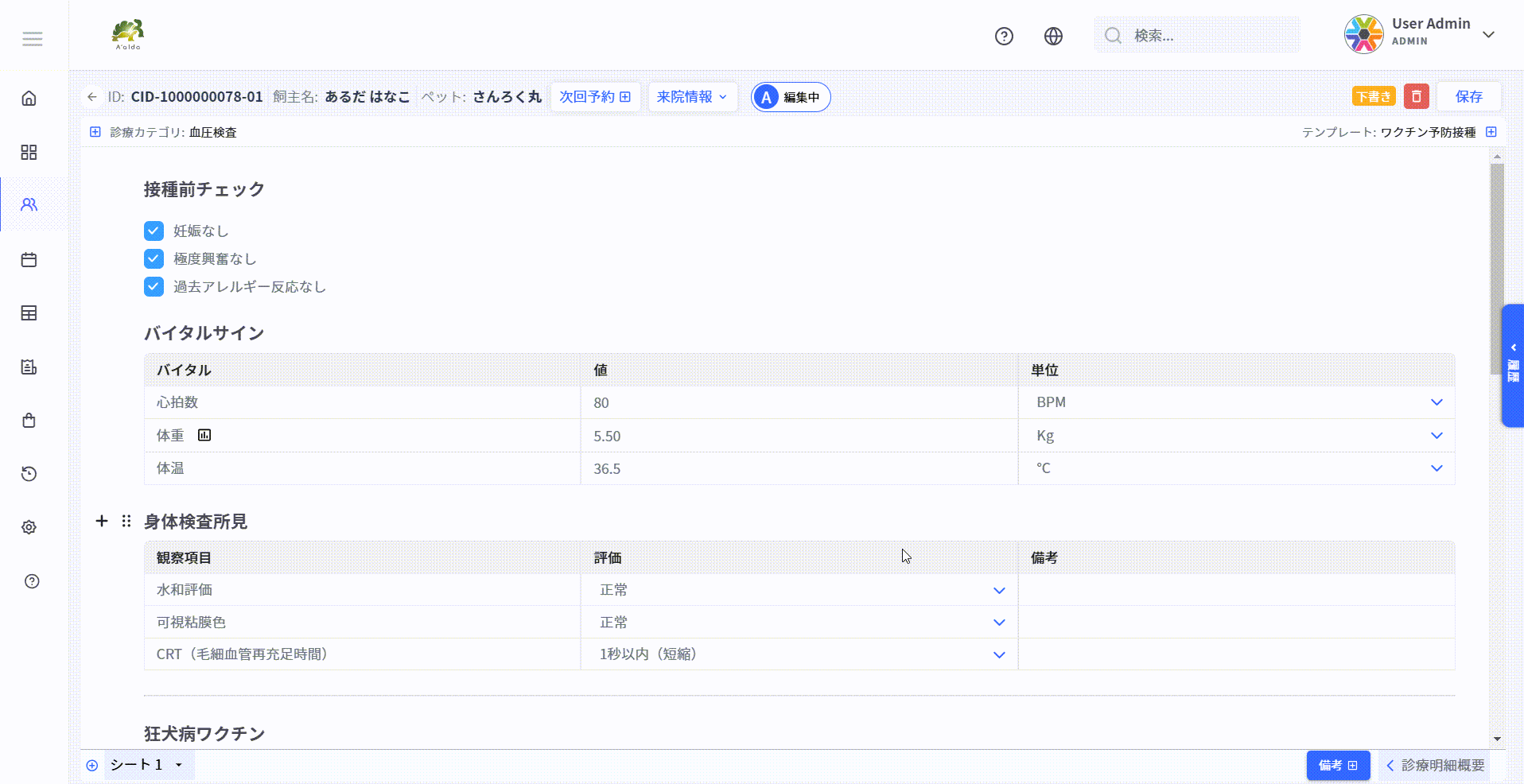Click the help question mark icon in header
This screenshot has width=1524, height=784.
1004,36
